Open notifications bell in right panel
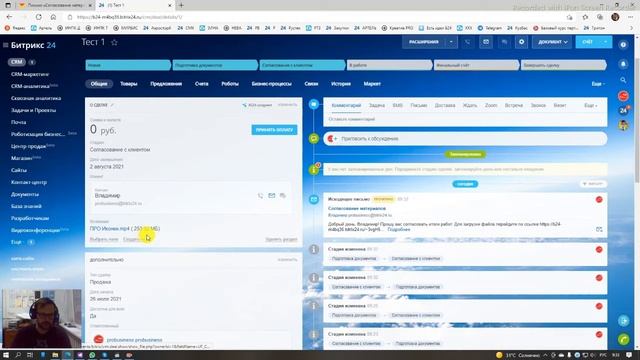Image resolution: width=640 pixels, height=360 pixels. (x=623, y=64)
